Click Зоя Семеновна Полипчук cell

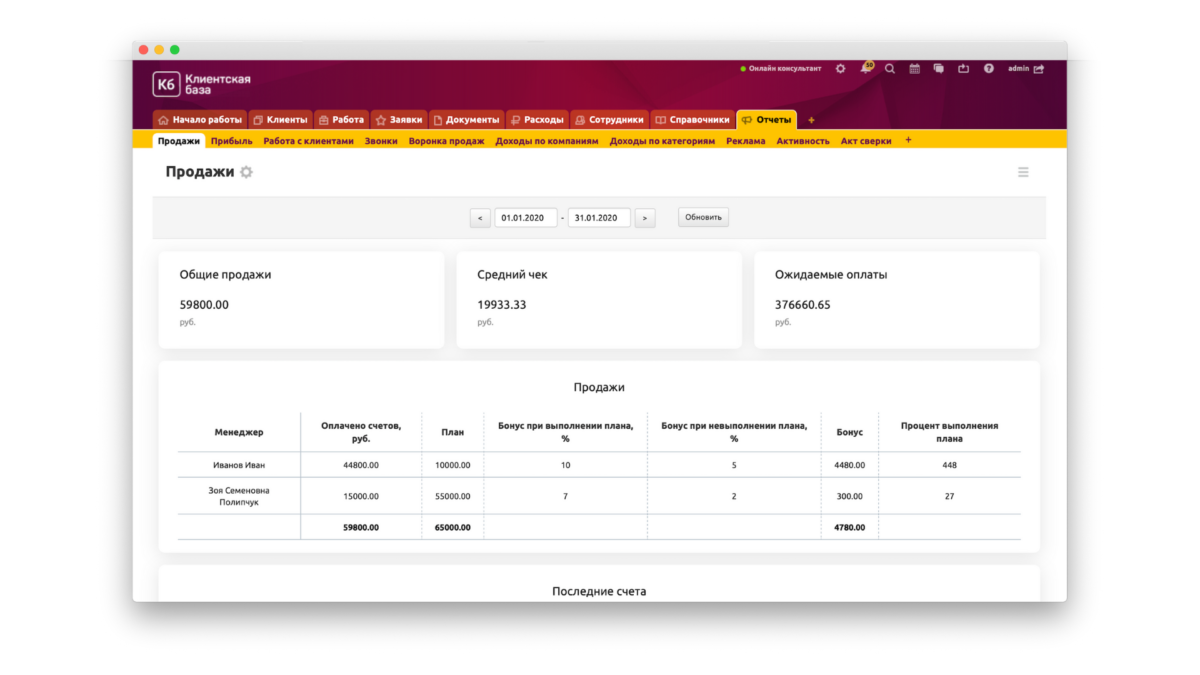click(x=239, y=496)
